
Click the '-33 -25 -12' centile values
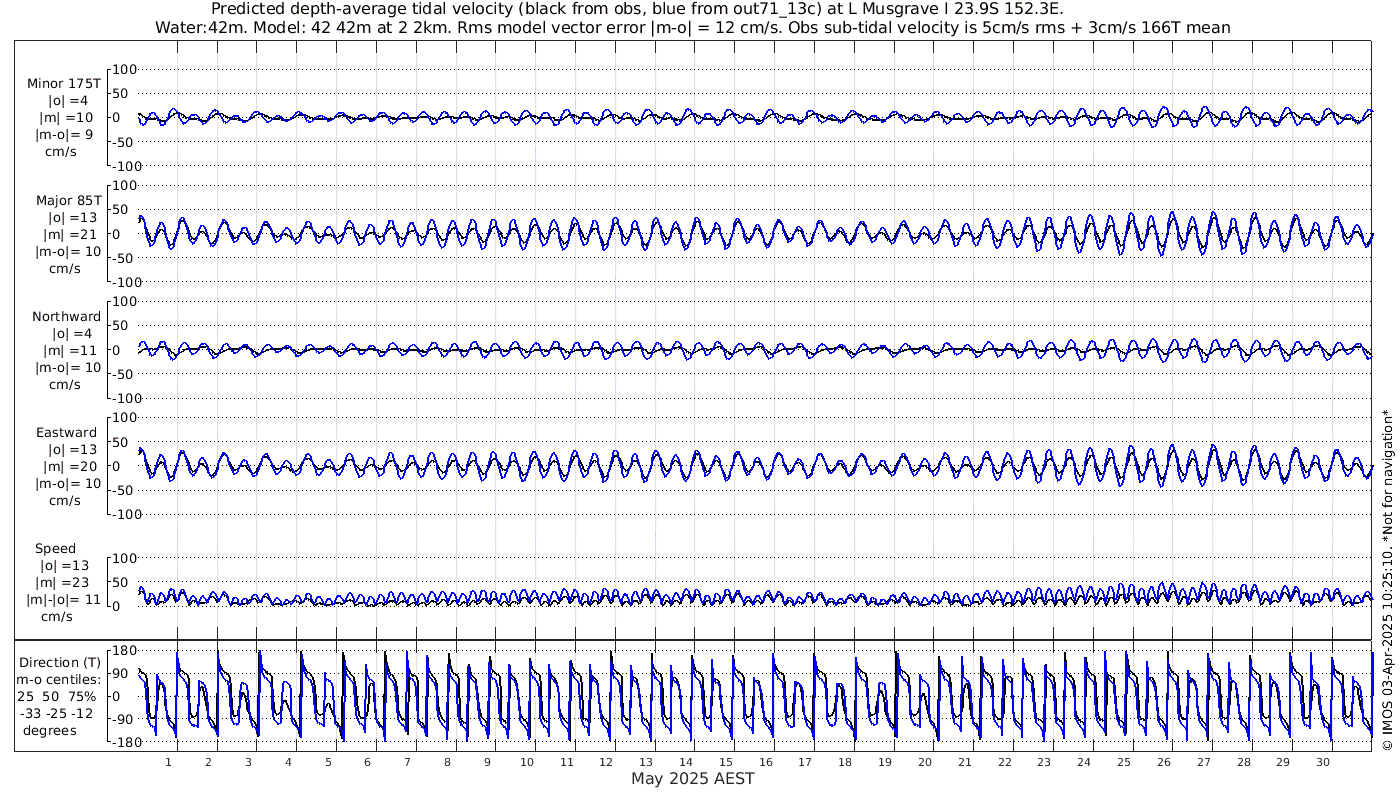click(62, 713)
